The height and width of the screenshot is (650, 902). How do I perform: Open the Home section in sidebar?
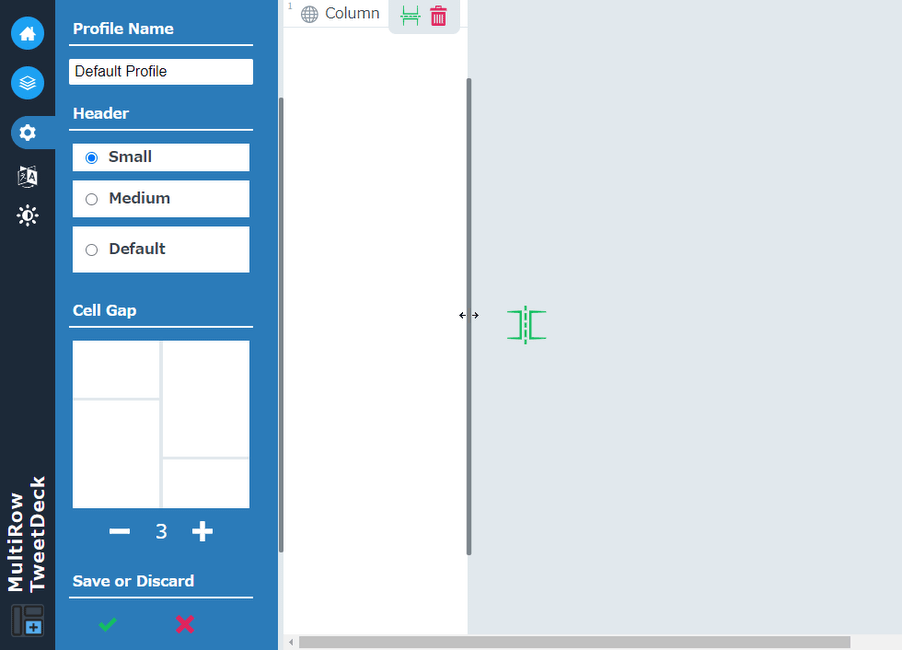tap(28, 33)
